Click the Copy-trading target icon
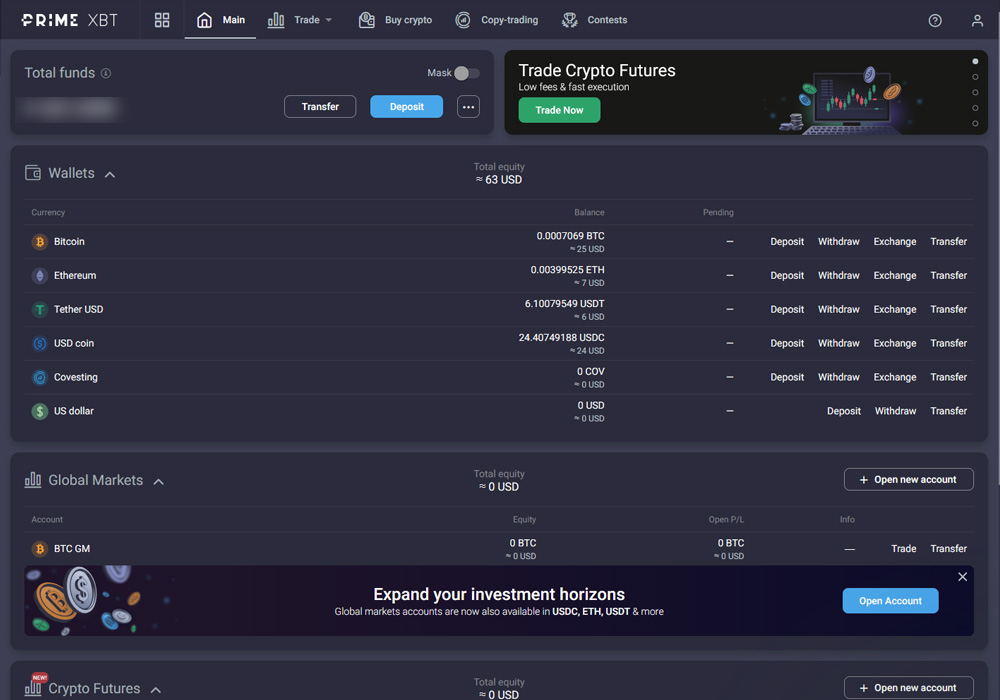 [463, 20]
